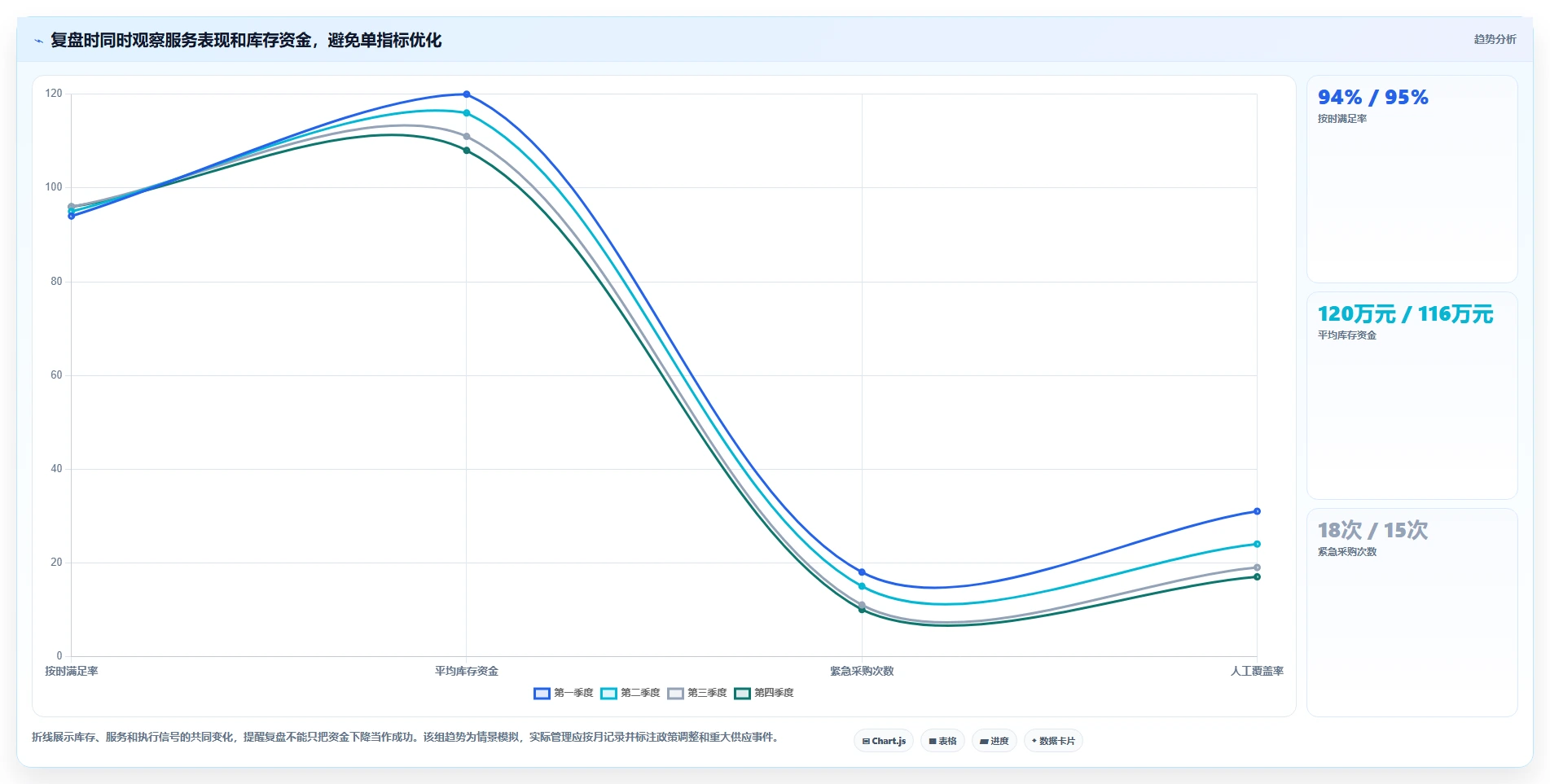Open the 94% / 95% 按时满足率 card
The height and width of the screenshot is (784, 1550).
1412,179
